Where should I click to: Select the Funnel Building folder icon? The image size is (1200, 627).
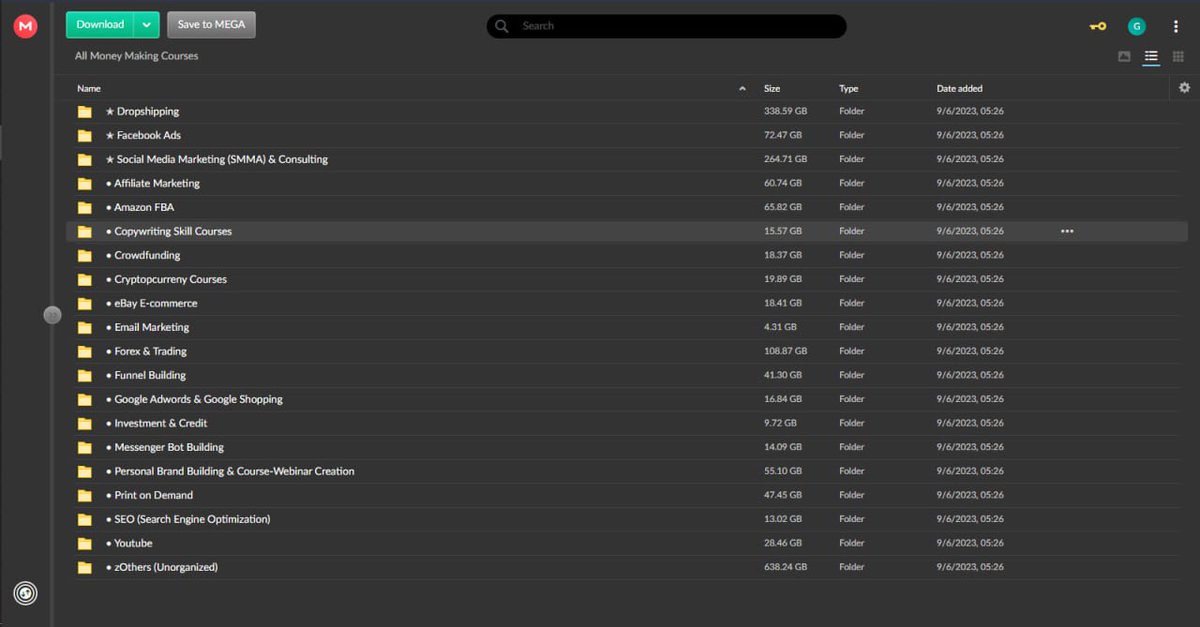pos(85,376)
